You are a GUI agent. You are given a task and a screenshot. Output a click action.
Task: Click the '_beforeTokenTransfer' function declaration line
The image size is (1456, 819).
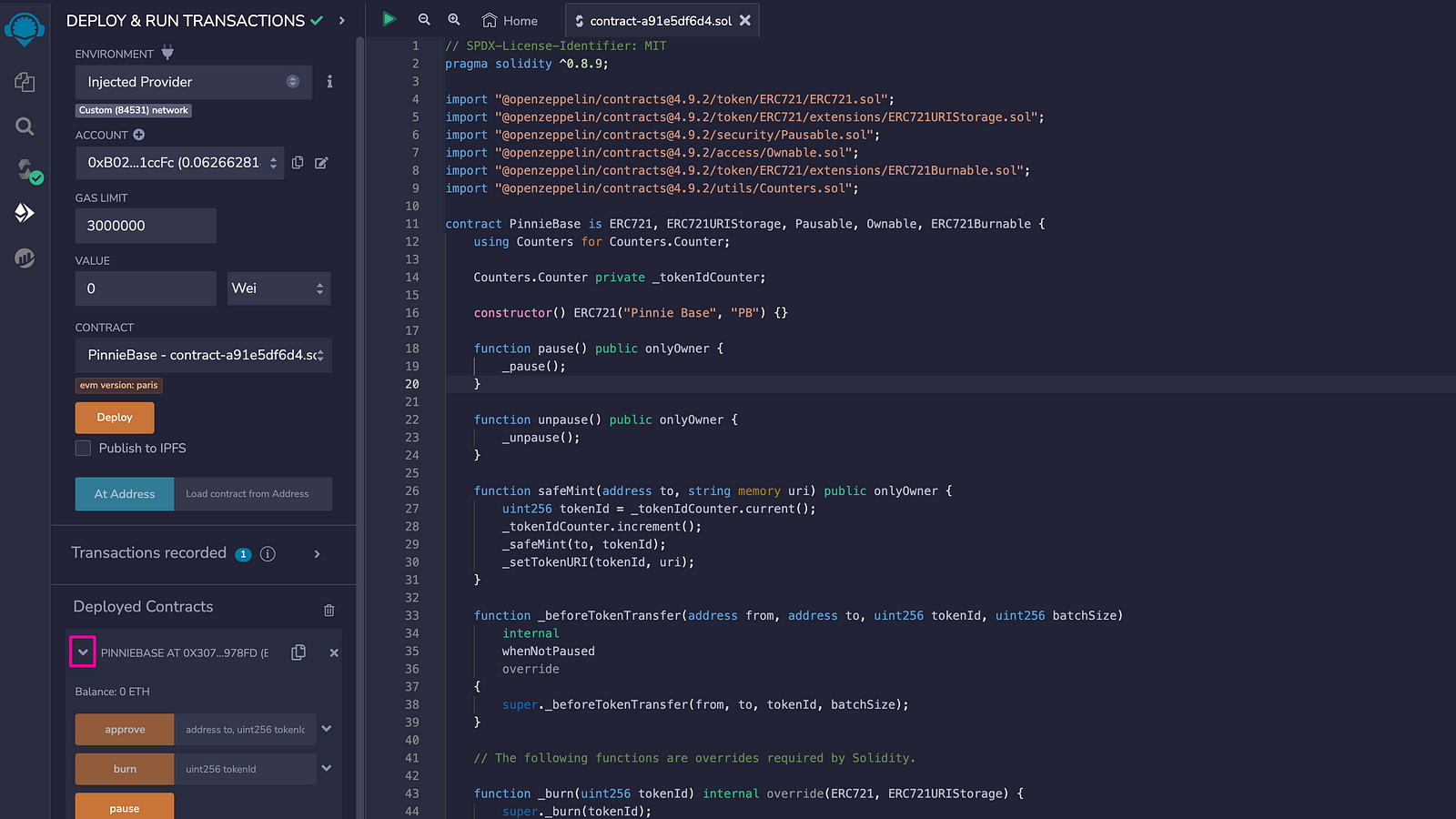pos(798,616)
